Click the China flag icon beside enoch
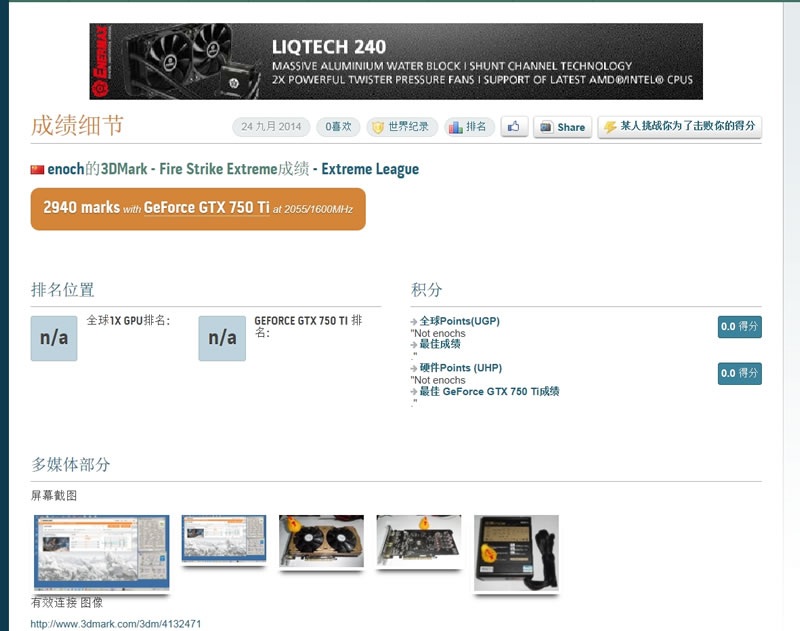This screenshot has width=800, height=631. [x=38, y=170]
